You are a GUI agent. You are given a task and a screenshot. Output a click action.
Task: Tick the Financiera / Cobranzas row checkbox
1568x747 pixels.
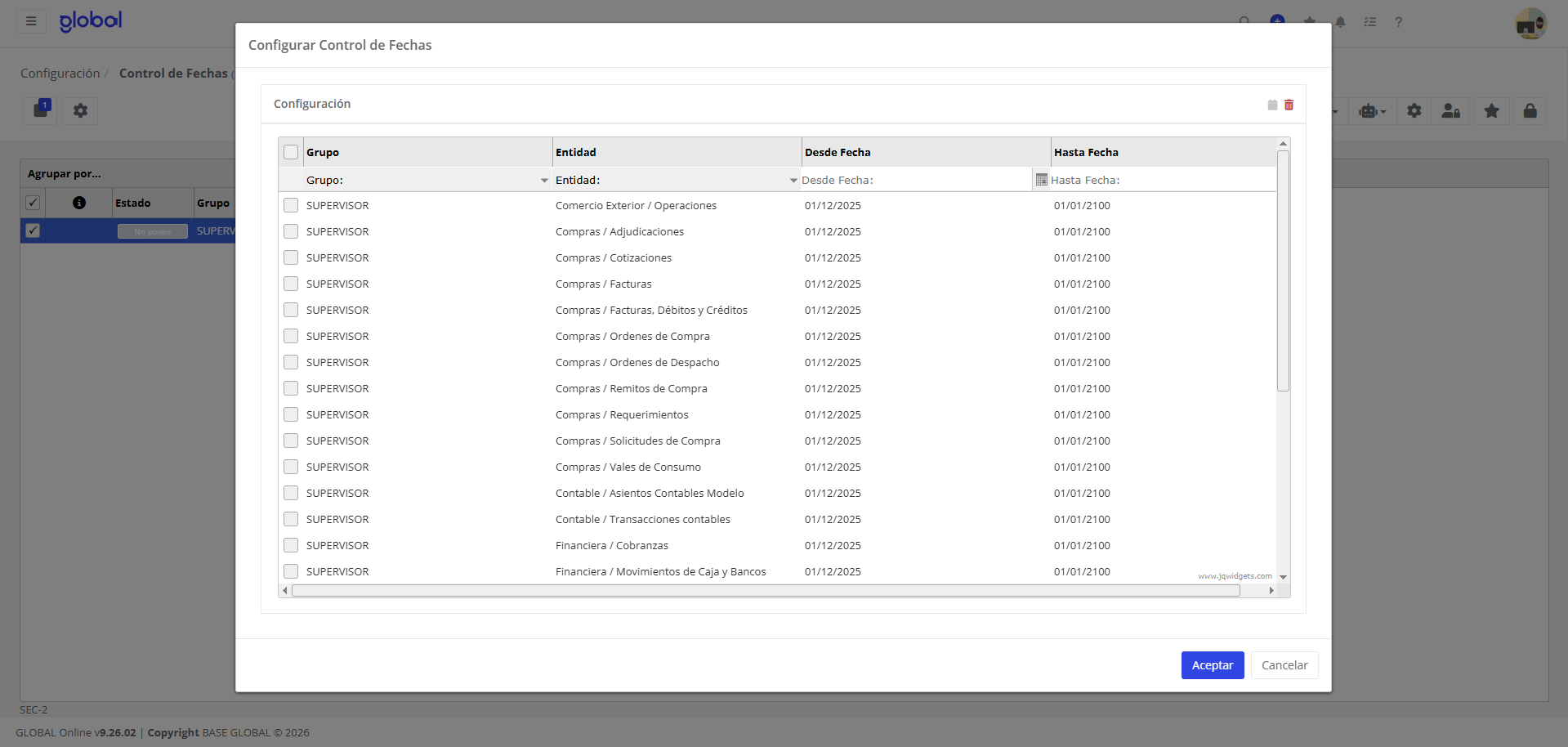291,545
